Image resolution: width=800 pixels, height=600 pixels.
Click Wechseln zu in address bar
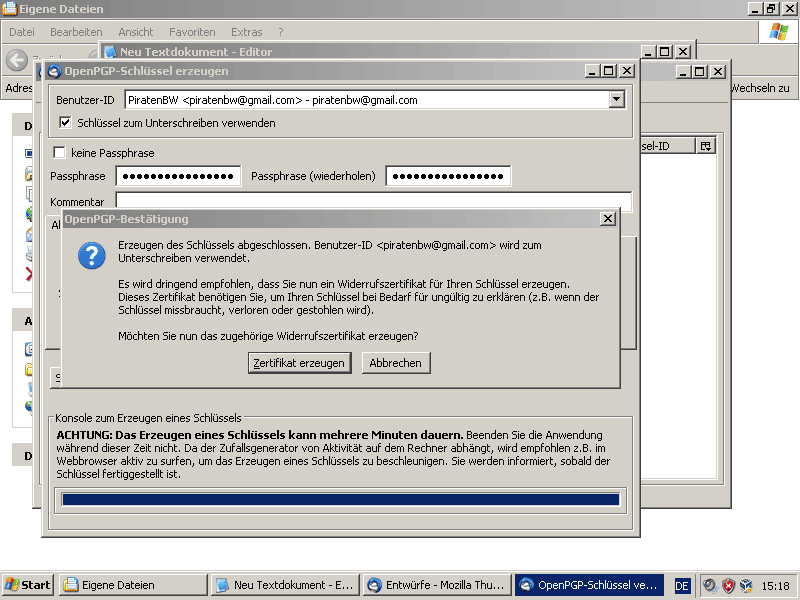760,88
